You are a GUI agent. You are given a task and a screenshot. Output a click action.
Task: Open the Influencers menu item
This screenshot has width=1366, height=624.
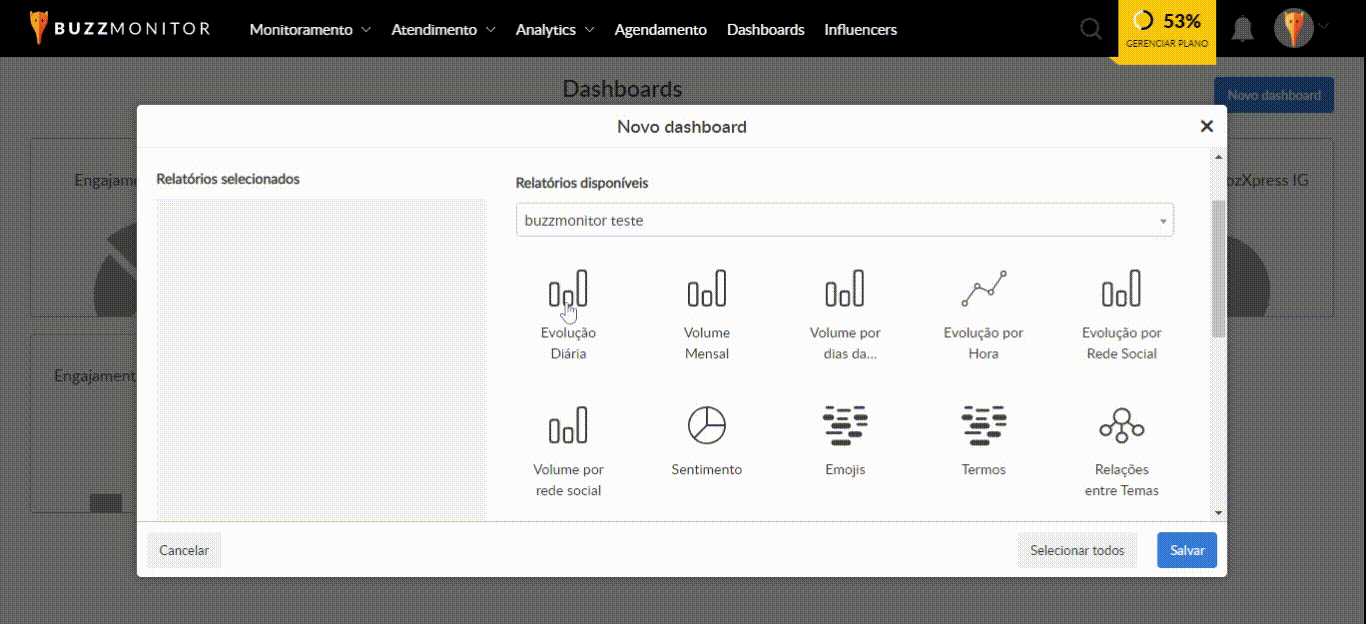point(860,30)
